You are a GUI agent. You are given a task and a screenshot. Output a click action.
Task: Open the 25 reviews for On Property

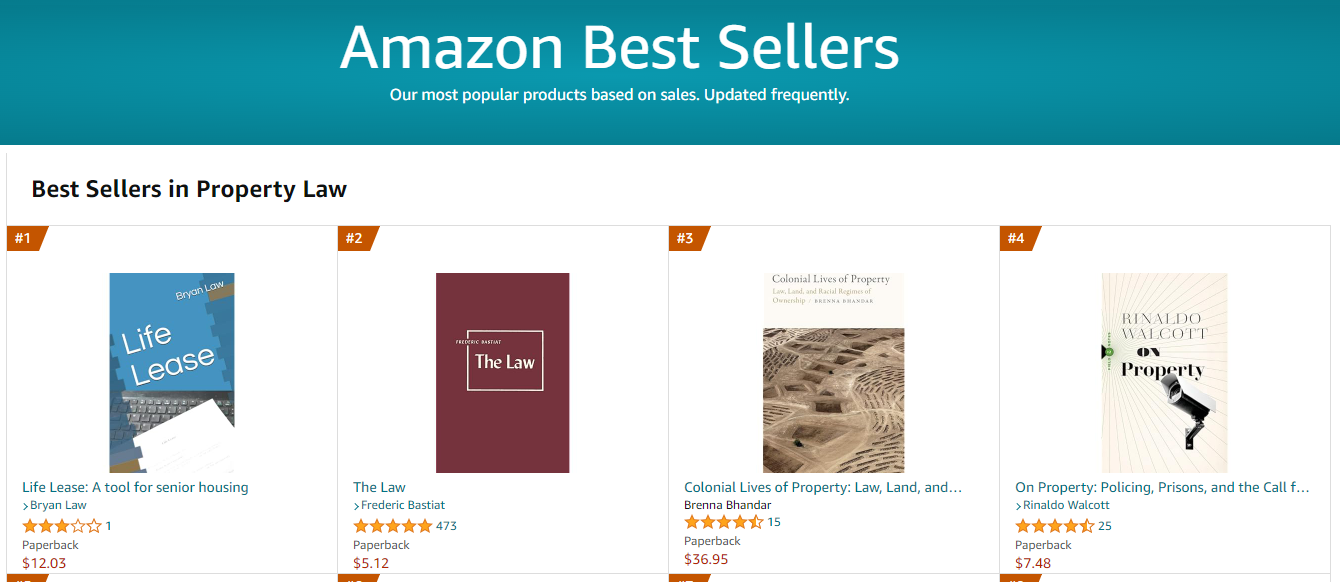1104,526
